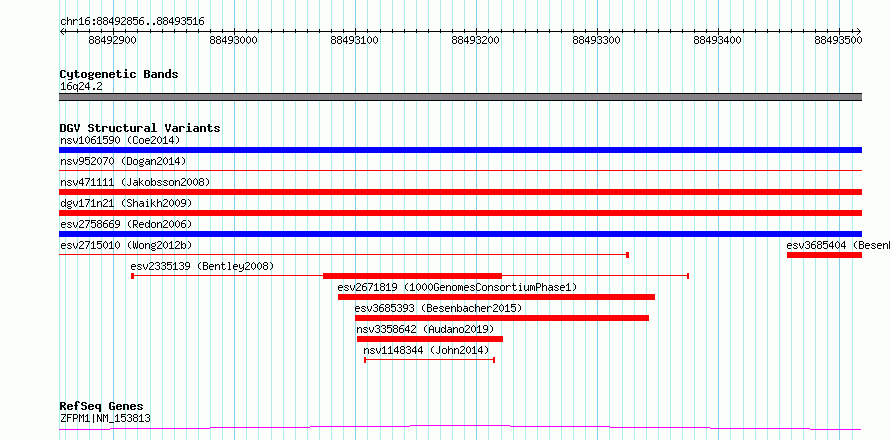Click ruler position 88493500

point(839,40)
